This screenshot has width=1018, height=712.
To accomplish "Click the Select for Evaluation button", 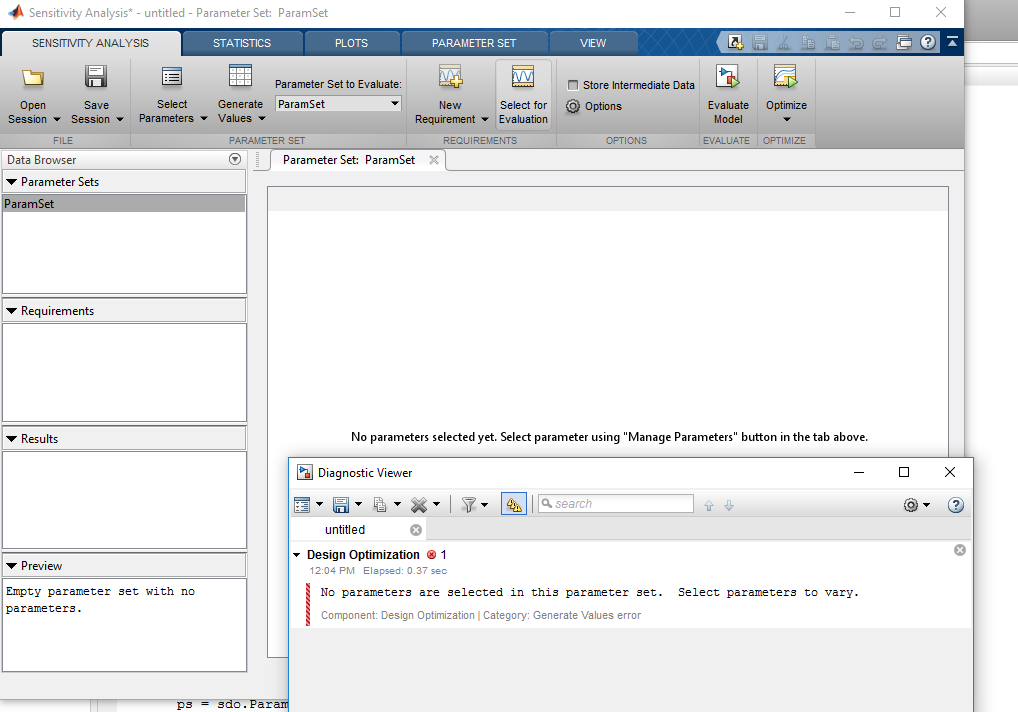I will tap(523, 94).
